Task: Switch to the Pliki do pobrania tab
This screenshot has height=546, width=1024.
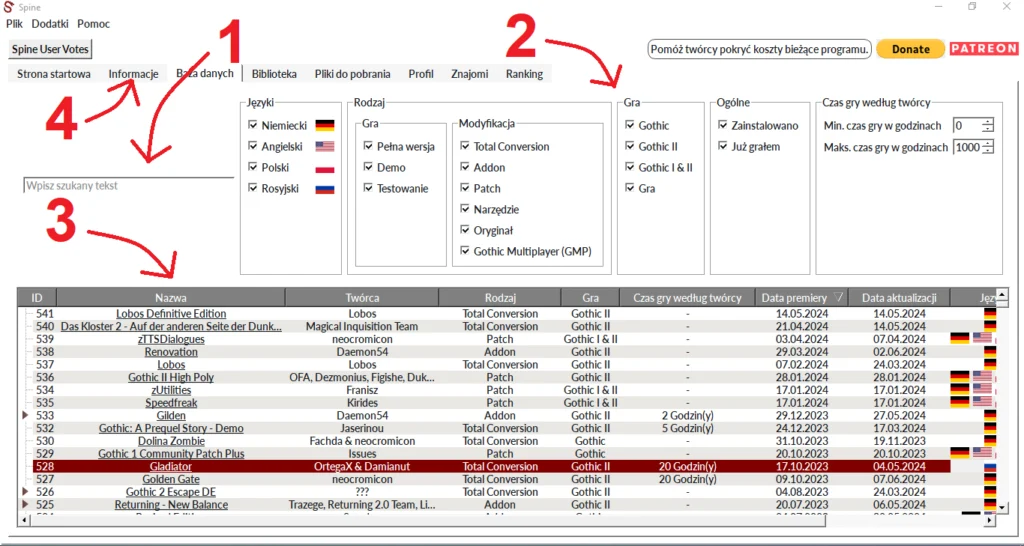Action: coord(353,74)
